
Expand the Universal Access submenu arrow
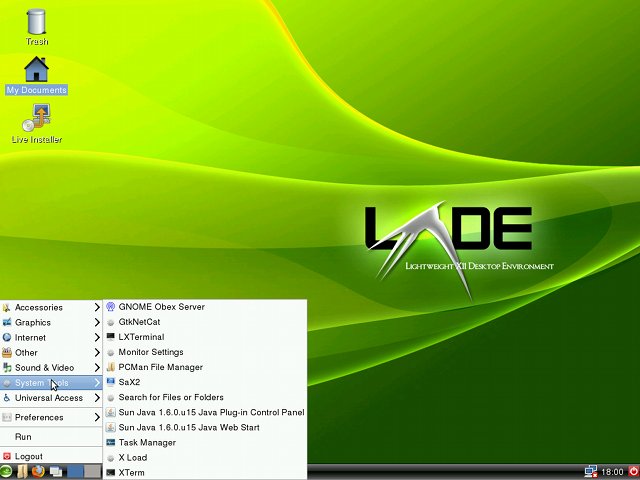pos(97,398)
